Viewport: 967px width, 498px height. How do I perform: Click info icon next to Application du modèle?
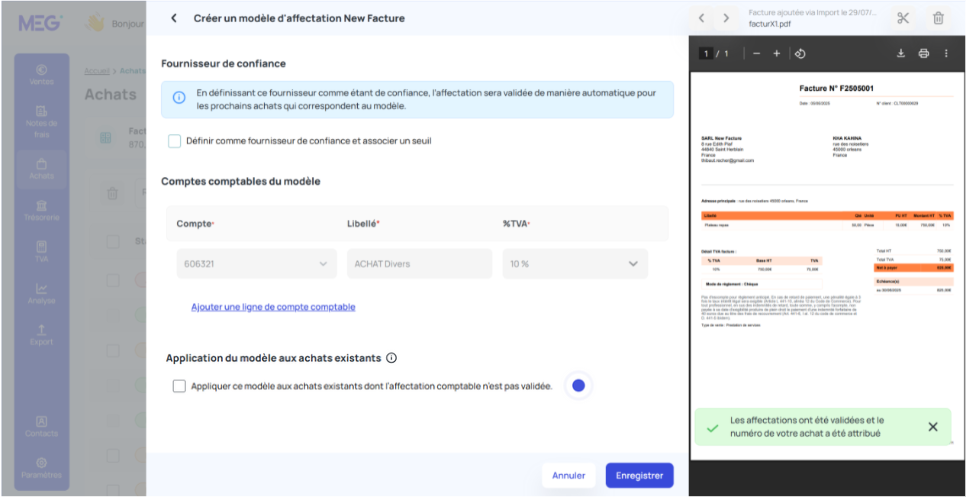pyautogui.click(x=391, y=357)
